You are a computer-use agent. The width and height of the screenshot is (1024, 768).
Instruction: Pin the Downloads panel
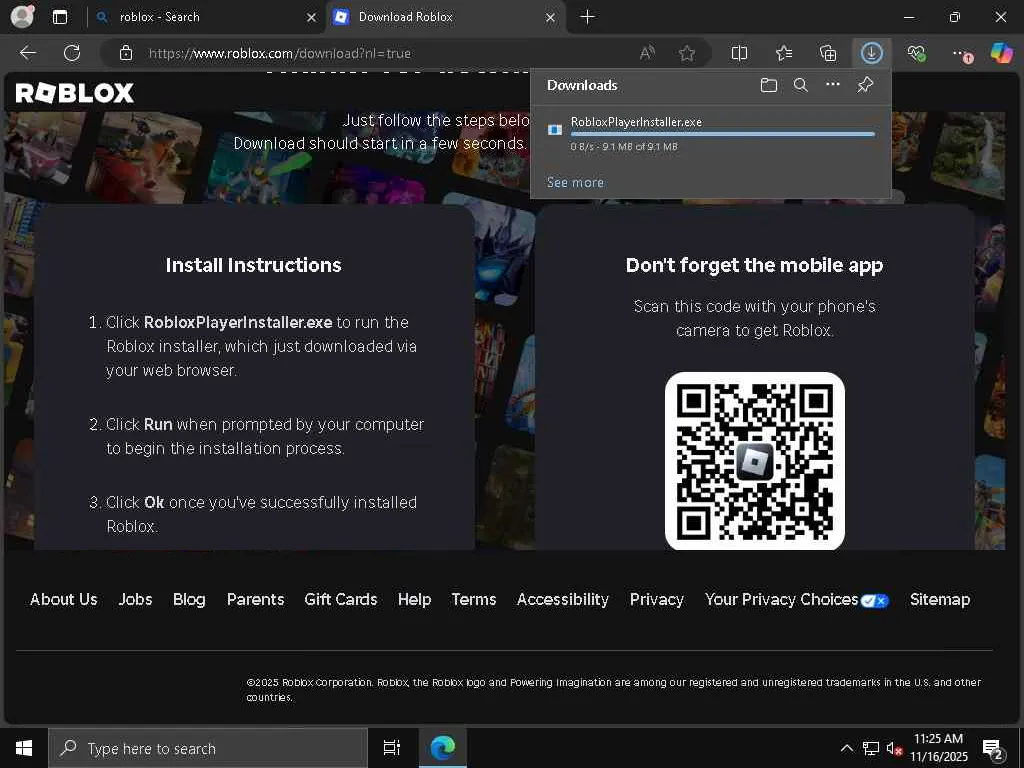click(865, 85)
